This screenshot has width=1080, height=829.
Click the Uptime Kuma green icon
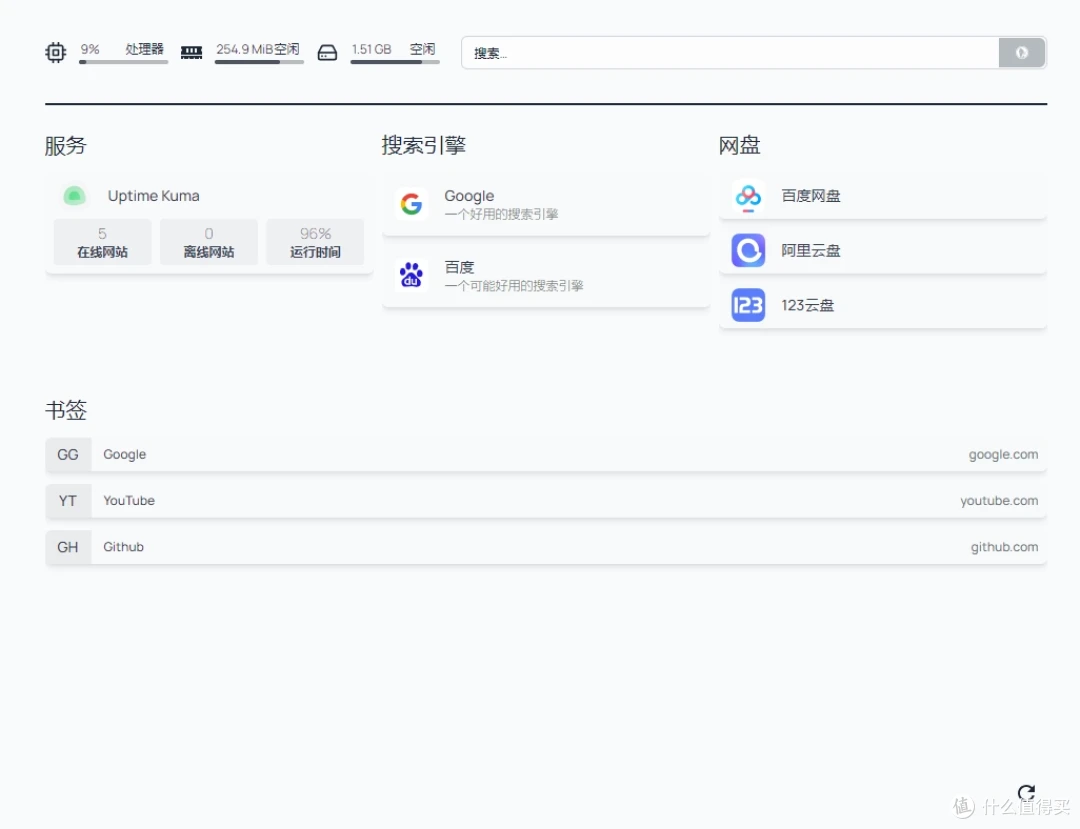74,196
